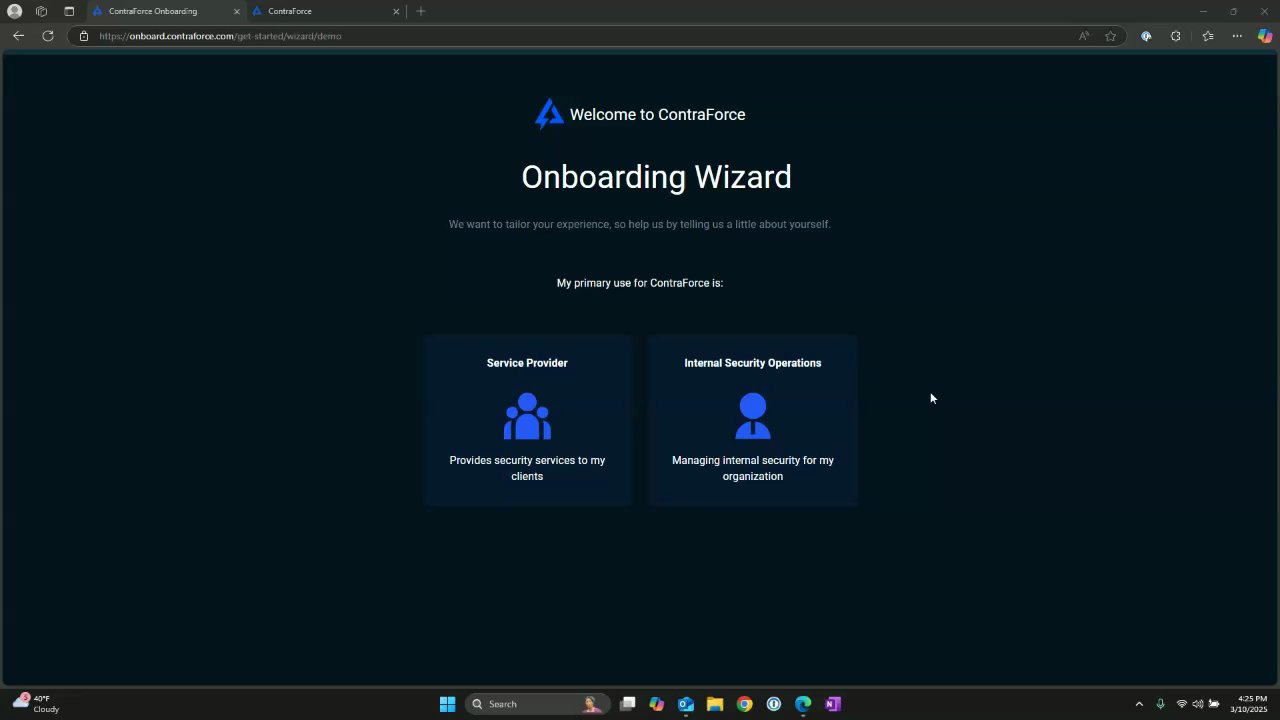The width and height of the screenshot is (1280, 720).
Task: Open OneNote from the taskbar
Action: pyautogui.click(x=832, y=704)
